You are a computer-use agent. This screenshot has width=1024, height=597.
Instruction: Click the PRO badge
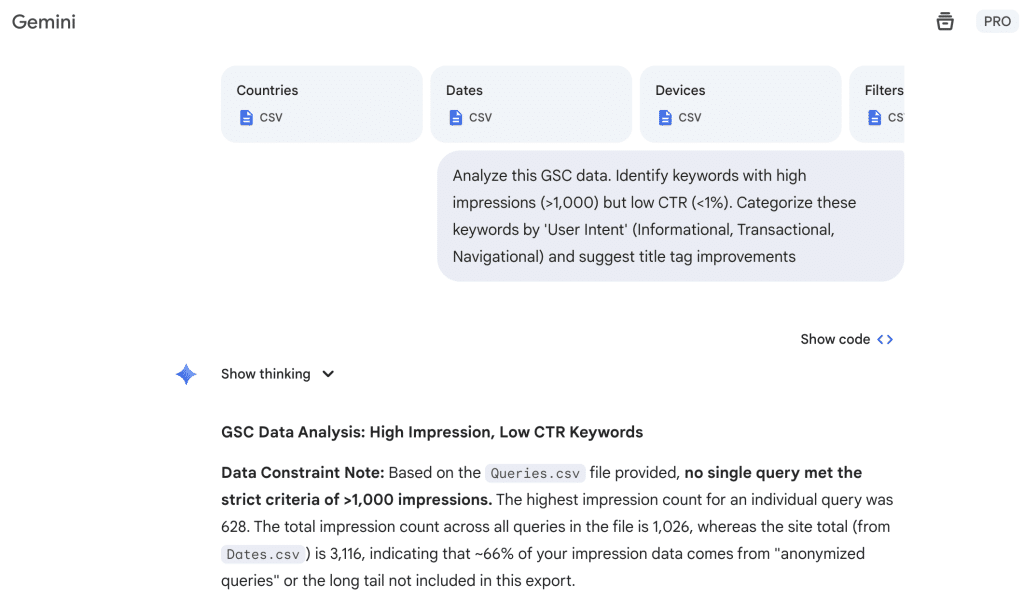pos(996,20)
